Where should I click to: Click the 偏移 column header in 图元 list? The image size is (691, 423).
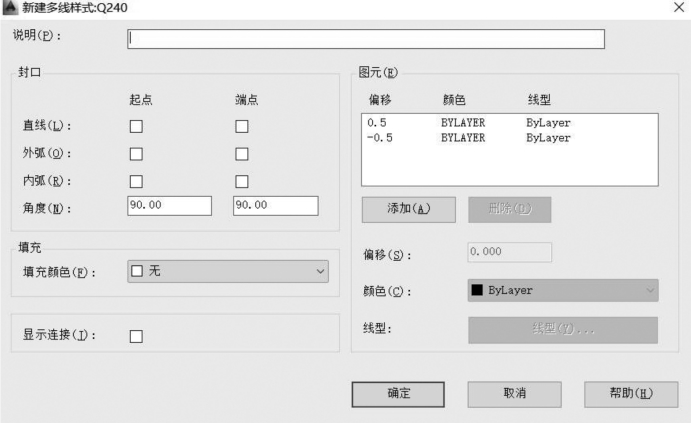point(380,100)
